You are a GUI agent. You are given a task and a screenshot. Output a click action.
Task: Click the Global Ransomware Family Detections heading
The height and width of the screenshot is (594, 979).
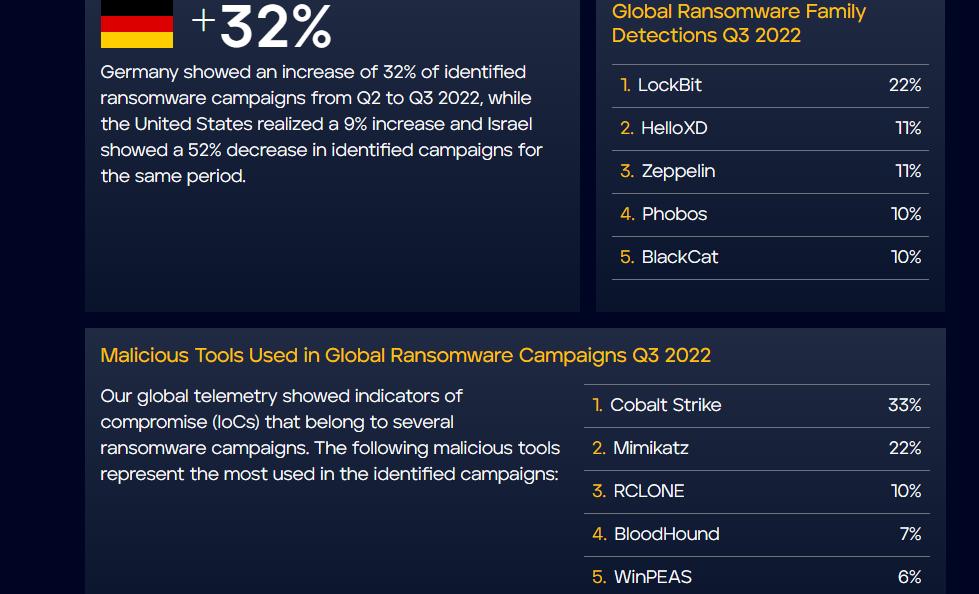pos(739,23)
